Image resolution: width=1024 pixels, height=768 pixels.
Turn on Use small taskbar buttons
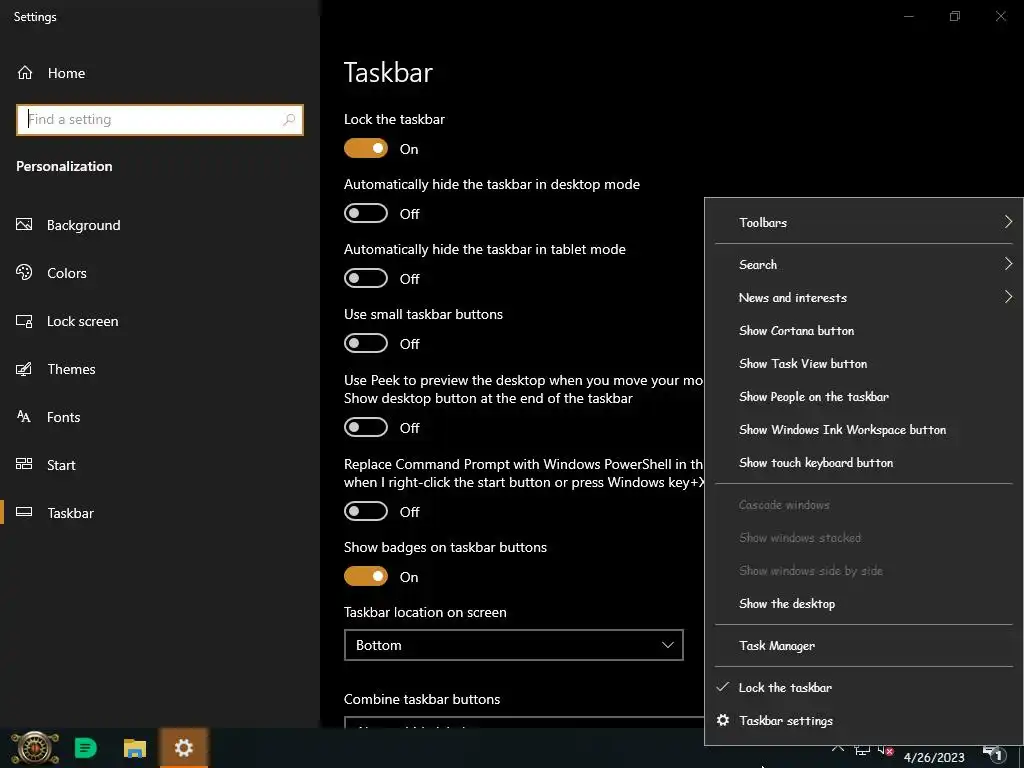366,343
